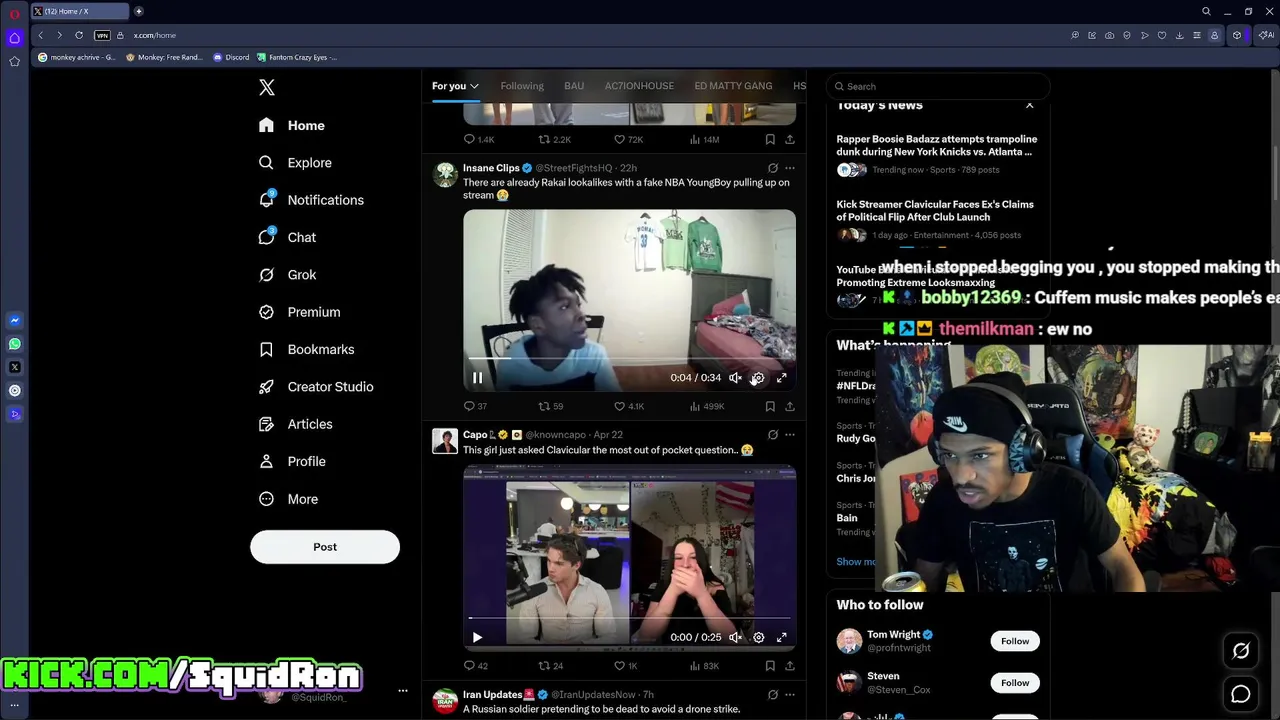Reply to the Capo post
The height and width of the screenshot is (720, 1280).
coord(476,666)
